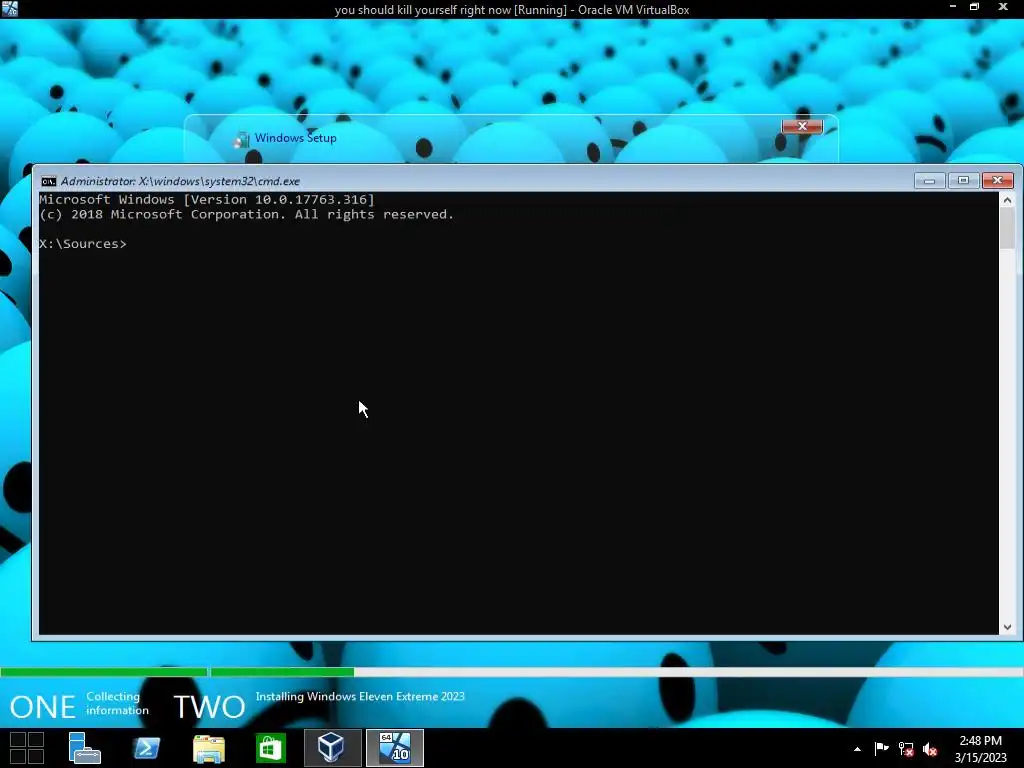Viewport: 1024px width, 768px height.
Task: Open Server Manager from the taskbar
Action: 84,748
